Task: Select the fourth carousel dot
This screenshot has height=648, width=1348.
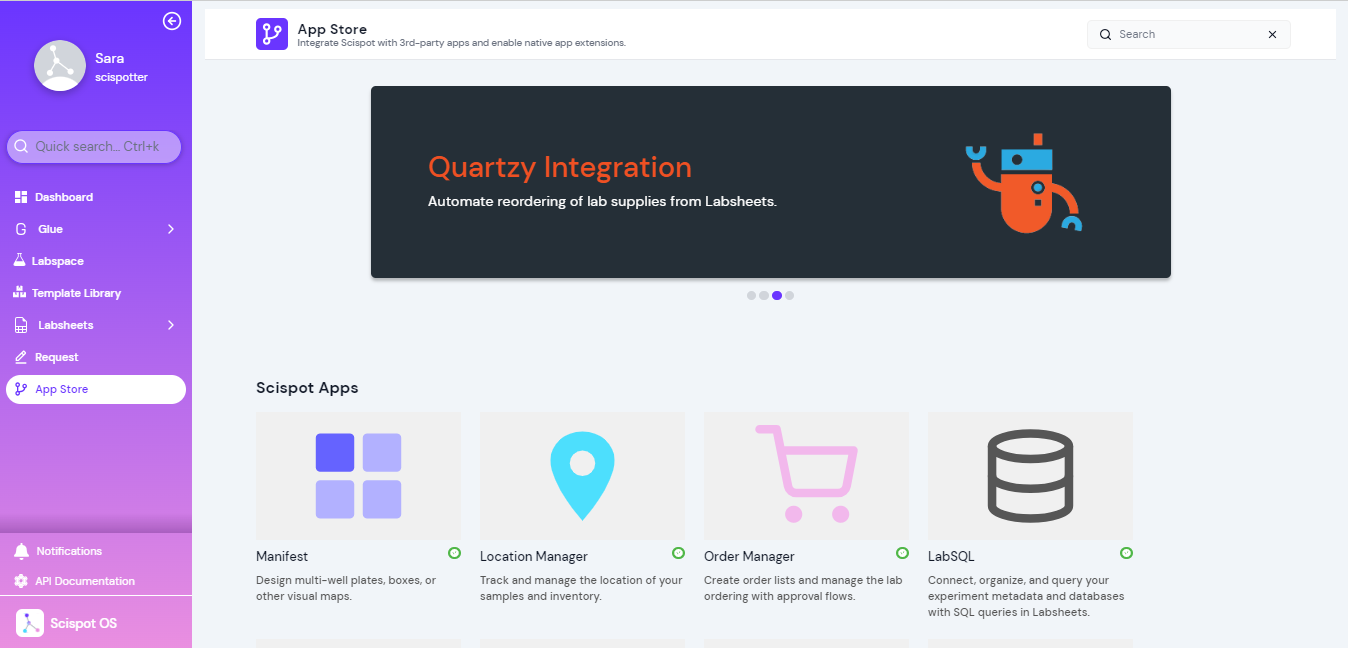Action: [790, 295]
